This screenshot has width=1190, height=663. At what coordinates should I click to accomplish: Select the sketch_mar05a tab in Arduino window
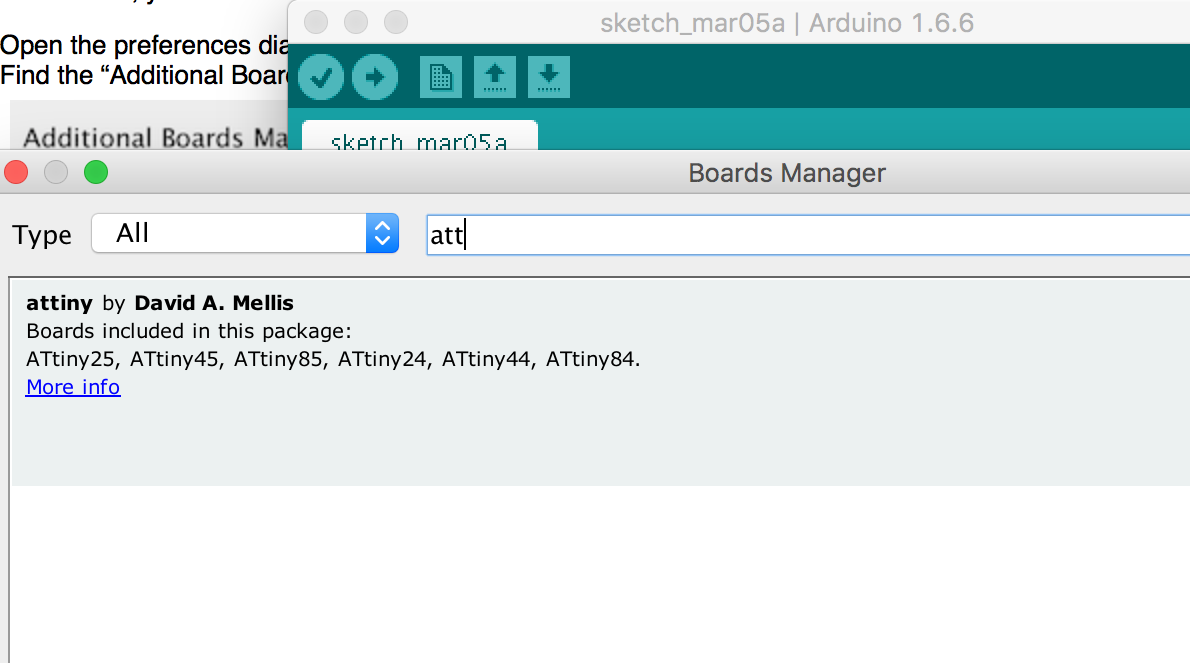tap(420, 136)
